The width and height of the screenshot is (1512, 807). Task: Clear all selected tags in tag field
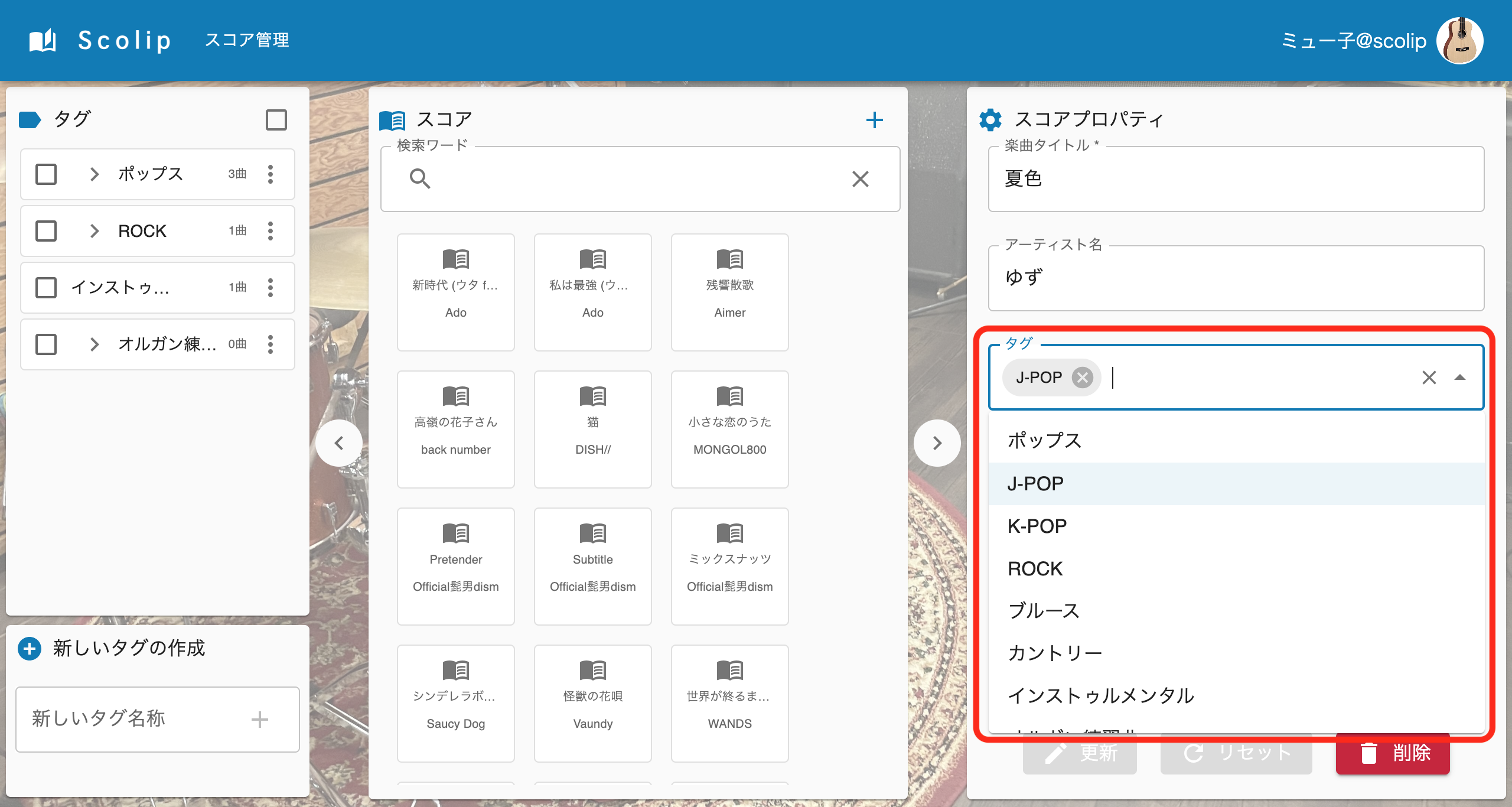(x=1429, y=377)
